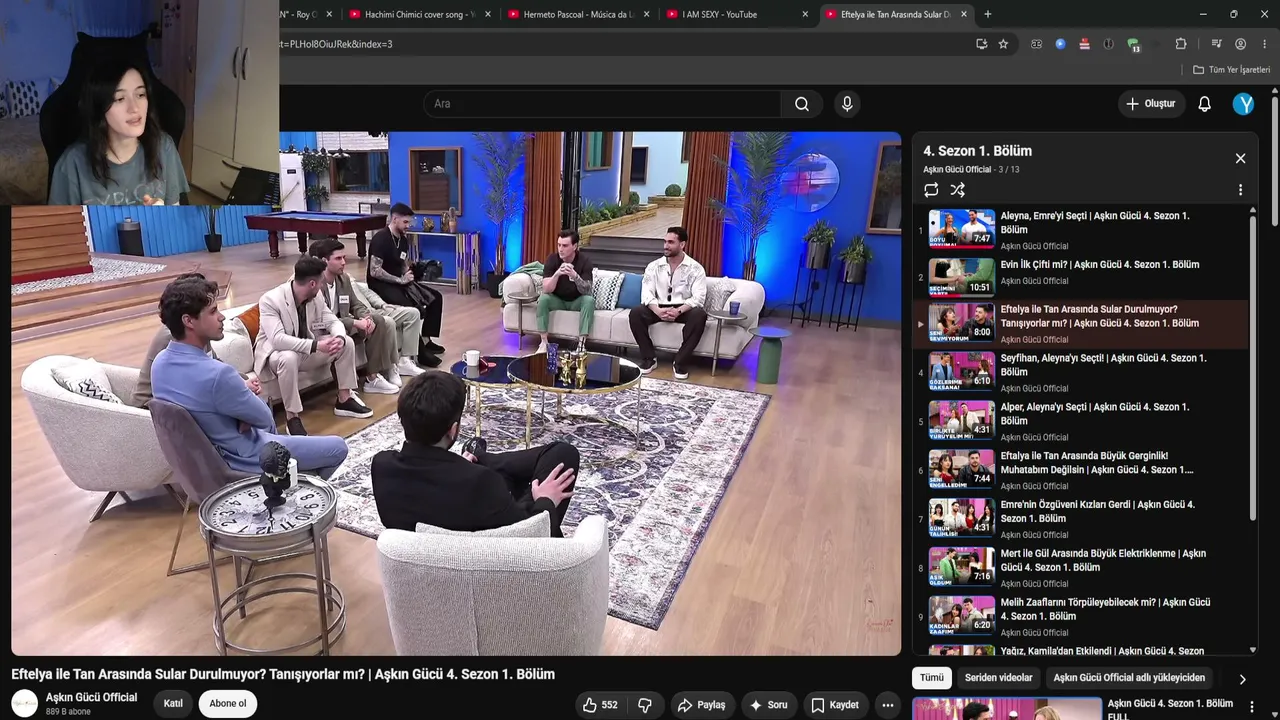Image resolution: width=1280 pixels, height=720 pixels.
Task: Click the Soru ask button
Action: 769,705
